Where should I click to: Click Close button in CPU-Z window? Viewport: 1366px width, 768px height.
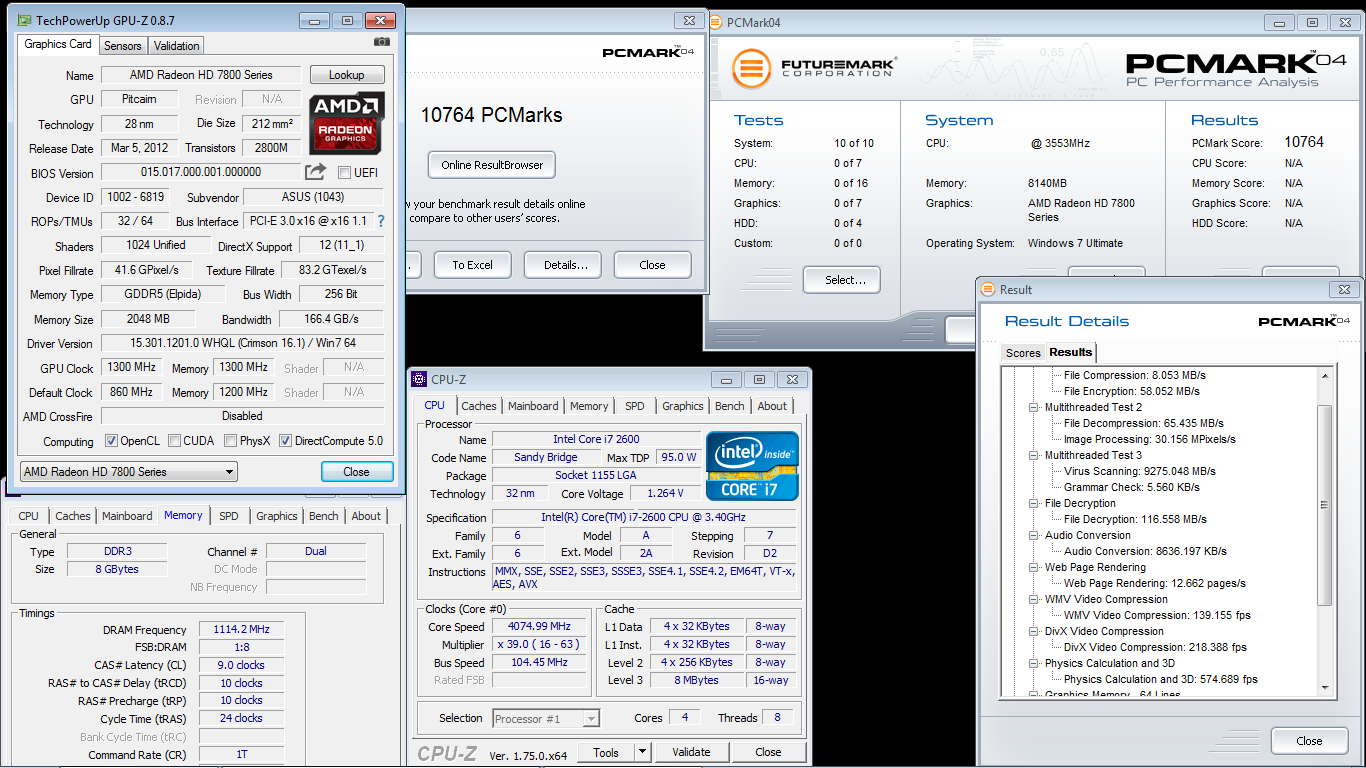(768, 752)
